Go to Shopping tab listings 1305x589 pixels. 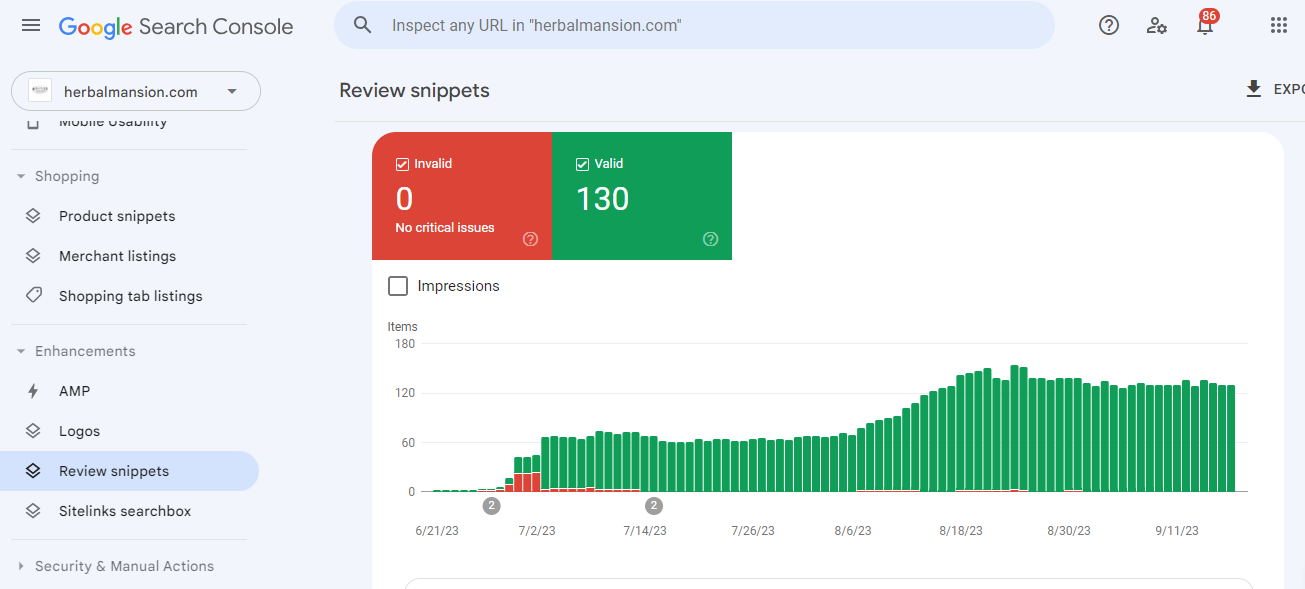tap(130, 296)
